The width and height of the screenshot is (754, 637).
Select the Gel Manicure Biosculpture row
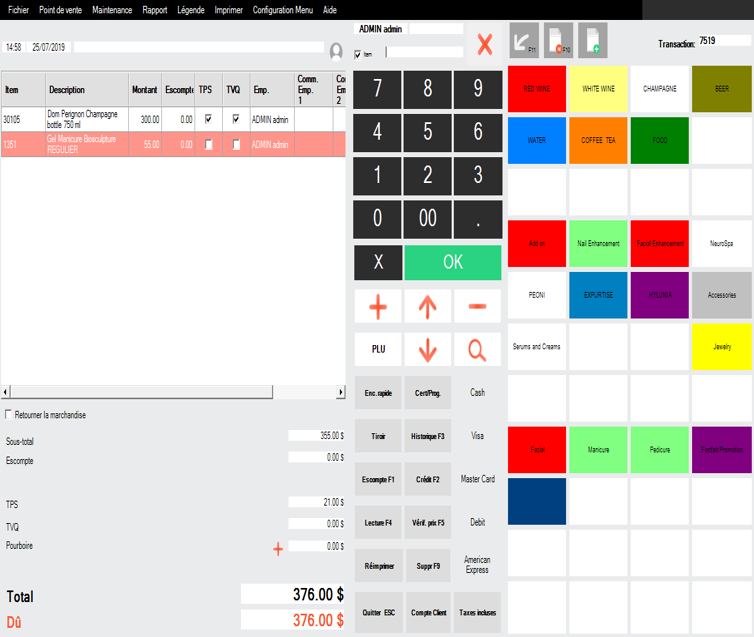click(x=173, y=144)
